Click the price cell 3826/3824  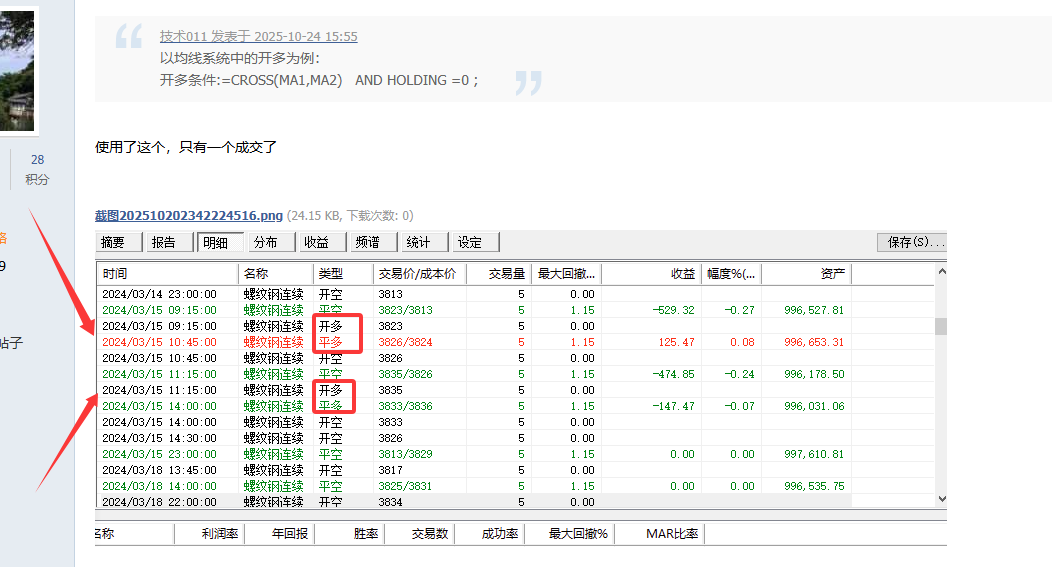(x=405, y=342)
